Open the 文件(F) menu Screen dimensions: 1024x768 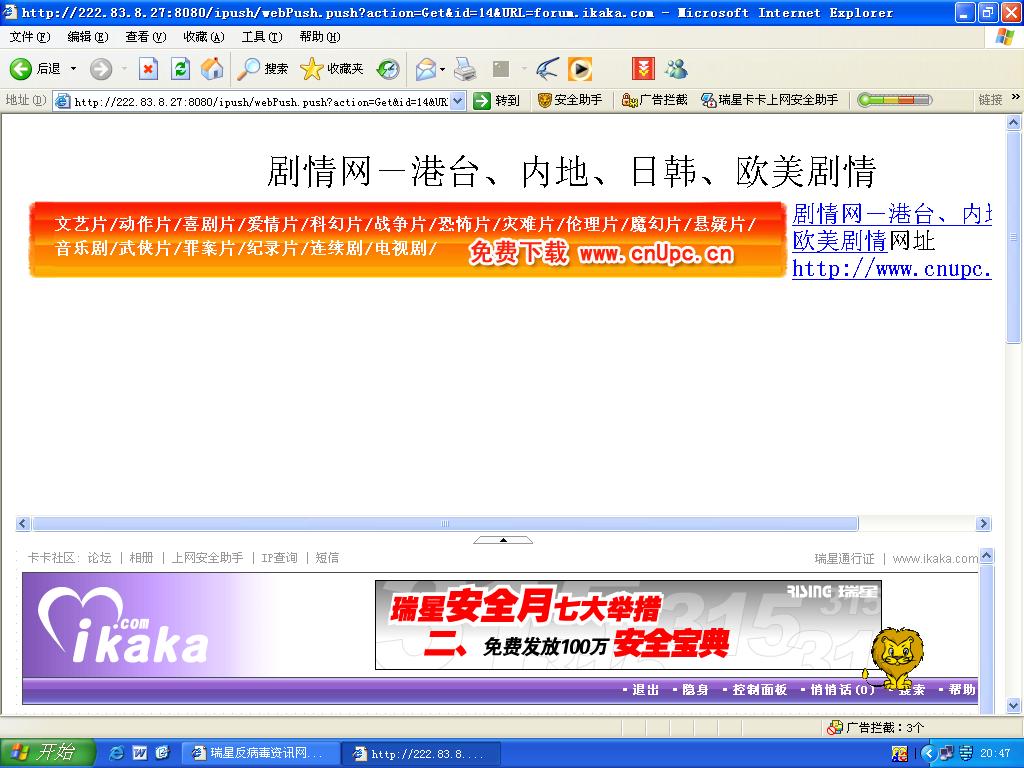tap(29, 37)
